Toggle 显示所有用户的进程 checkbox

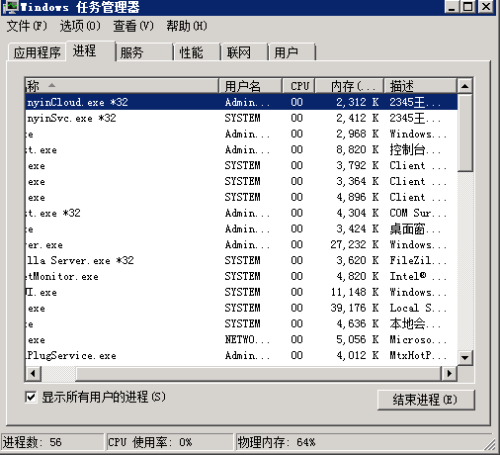(x=31, y=397)
